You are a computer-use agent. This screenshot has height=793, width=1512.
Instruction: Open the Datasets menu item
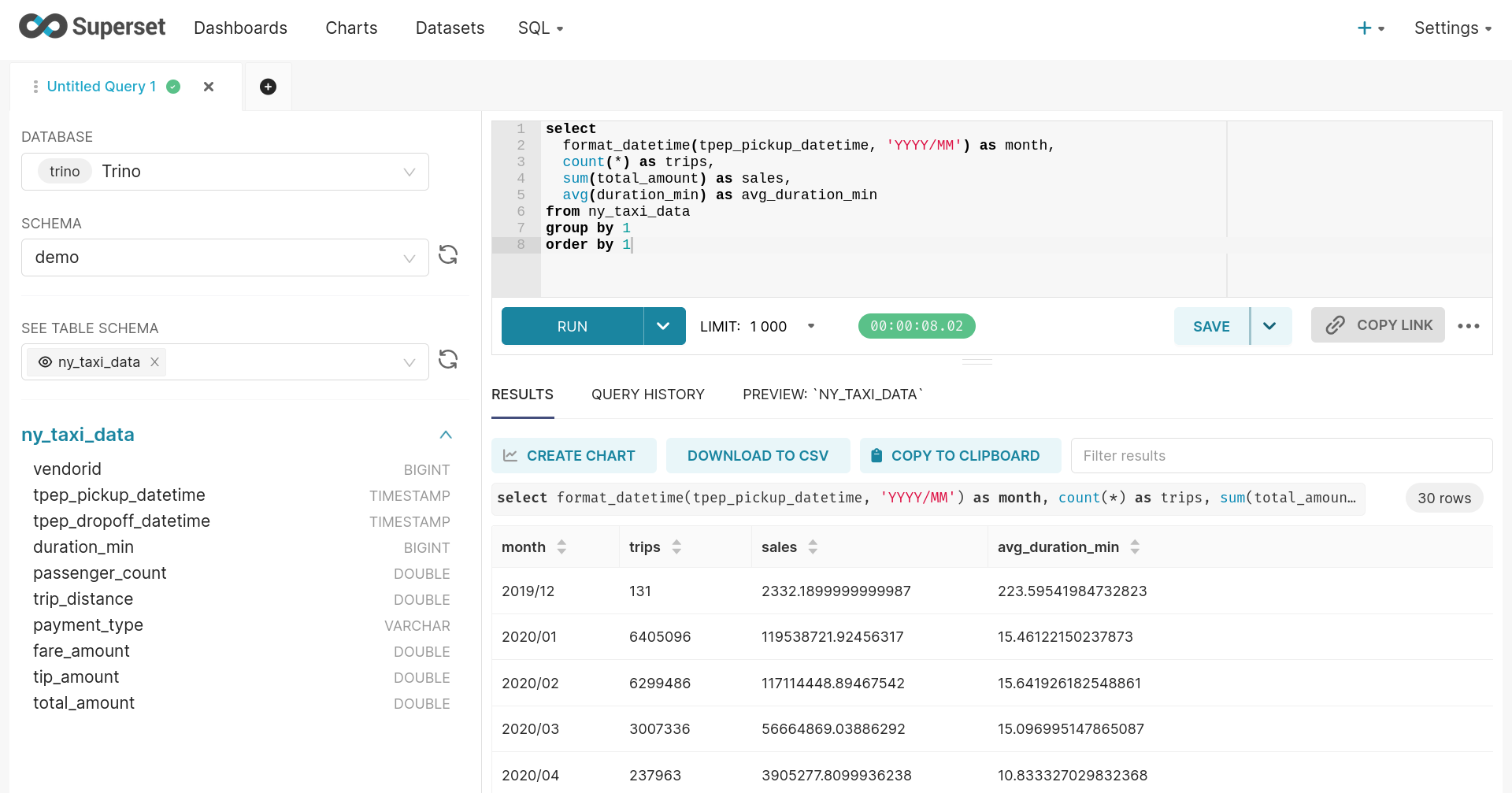(450, 28)
